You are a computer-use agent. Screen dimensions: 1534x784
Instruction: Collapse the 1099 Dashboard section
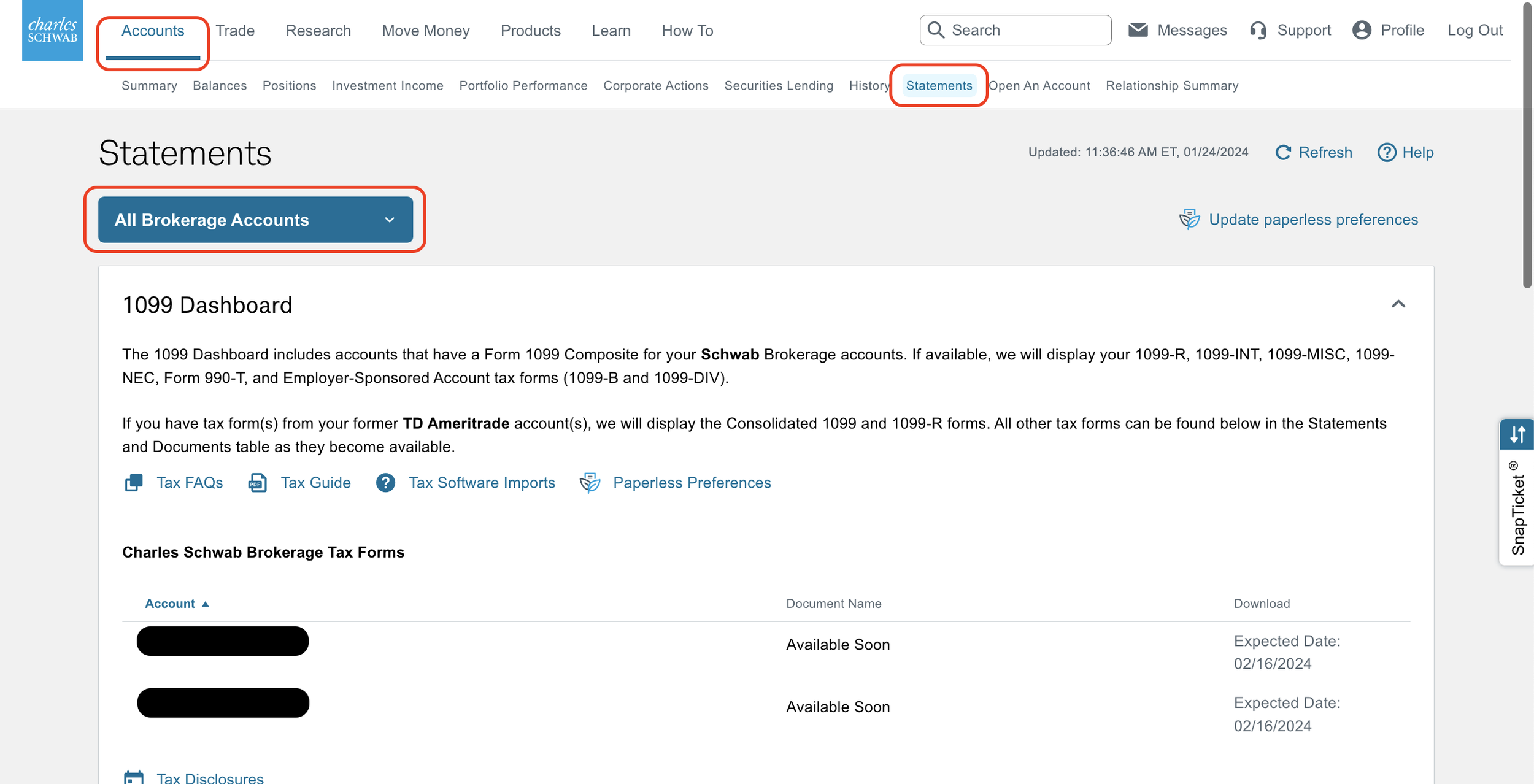[x=1398, y=304]
